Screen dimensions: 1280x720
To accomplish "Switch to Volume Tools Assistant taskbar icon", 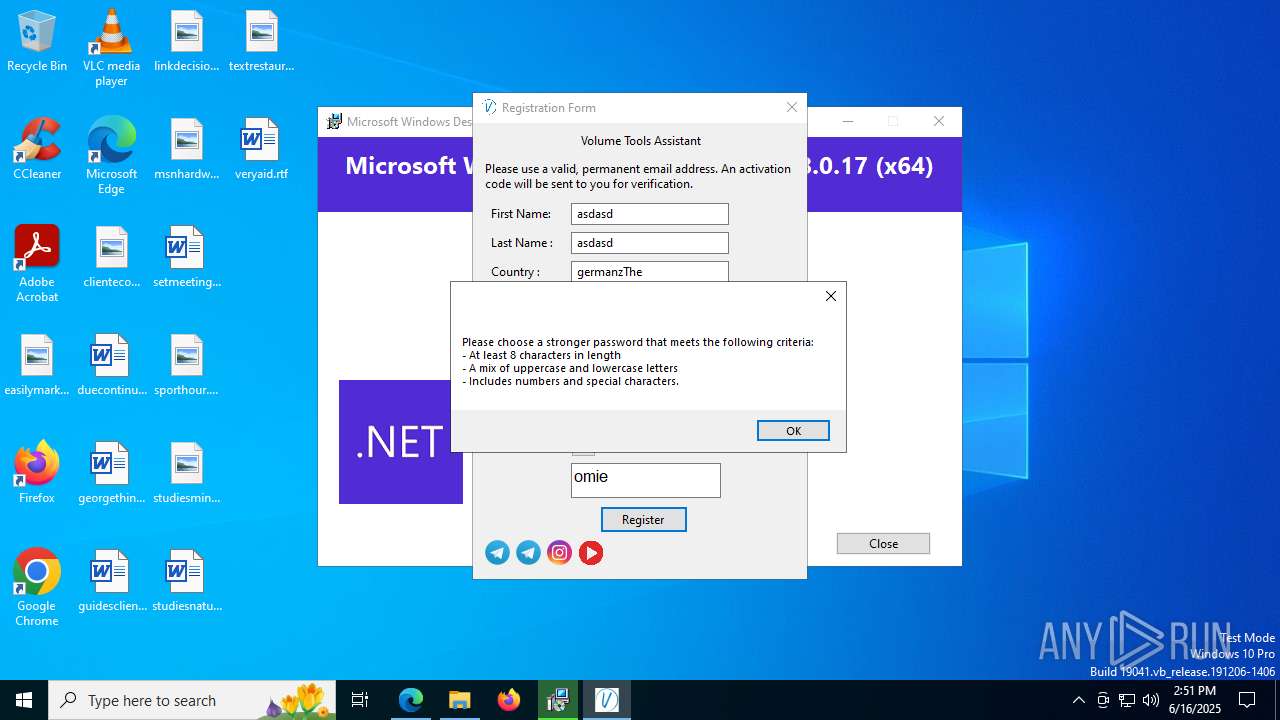I will [607, 700].
